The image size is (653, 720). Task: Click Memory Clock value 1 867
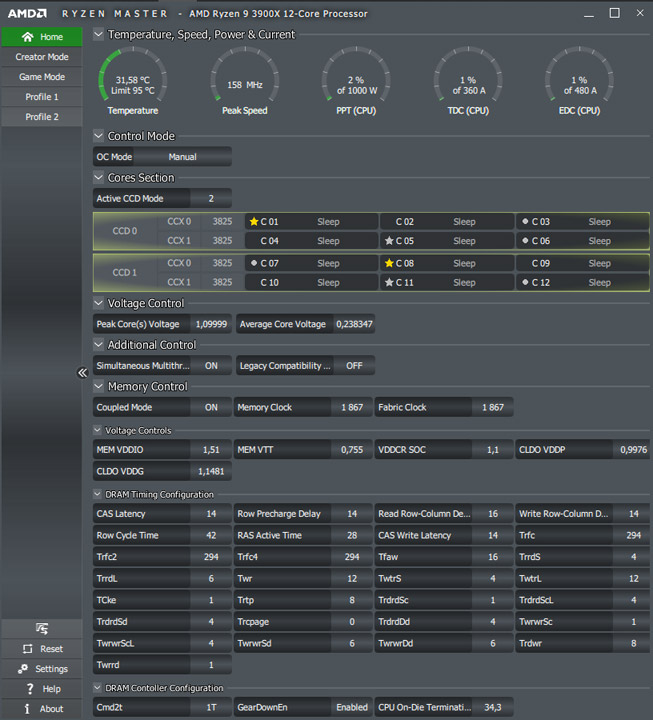[352, 407]
